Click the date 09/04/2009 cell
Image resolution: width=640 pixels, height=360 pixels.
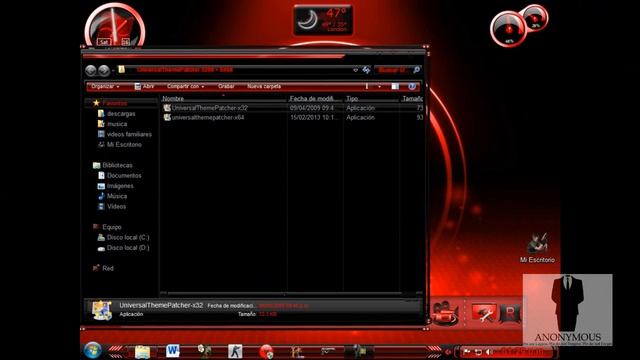(312, 108)
